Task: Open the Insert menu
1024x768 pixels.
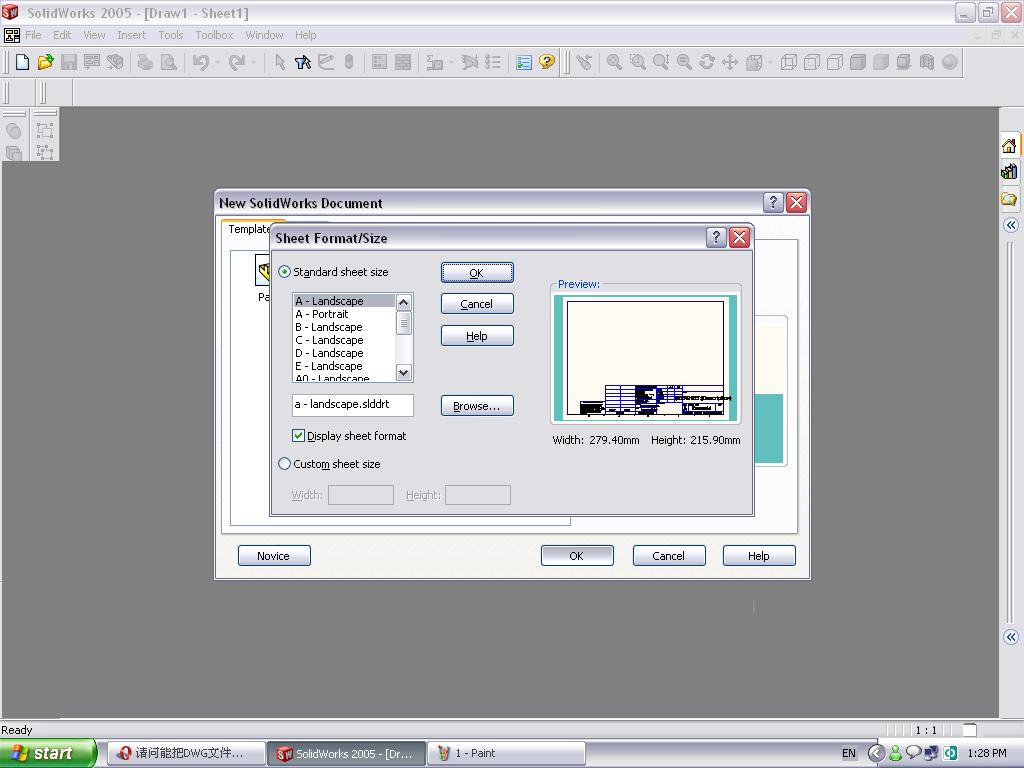Action: tap(131, 35)
